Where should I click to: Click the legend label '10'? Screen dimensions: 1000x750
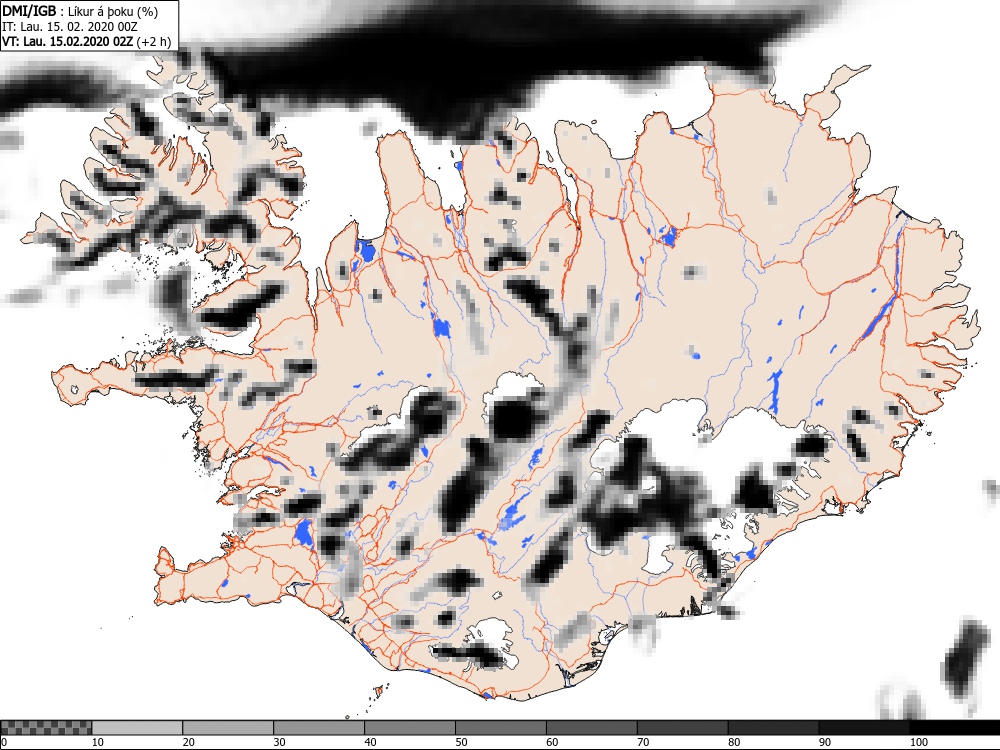coord(98,742)
